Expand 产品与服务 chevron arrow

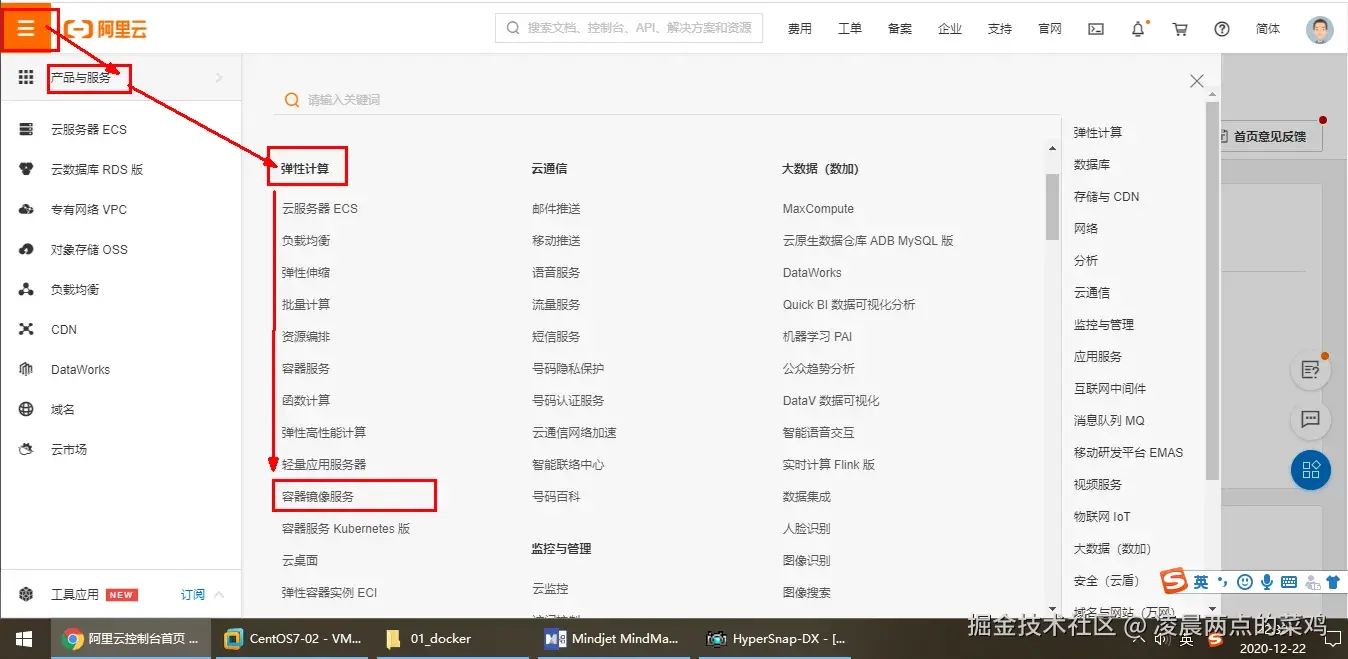[x=219, y=78]
